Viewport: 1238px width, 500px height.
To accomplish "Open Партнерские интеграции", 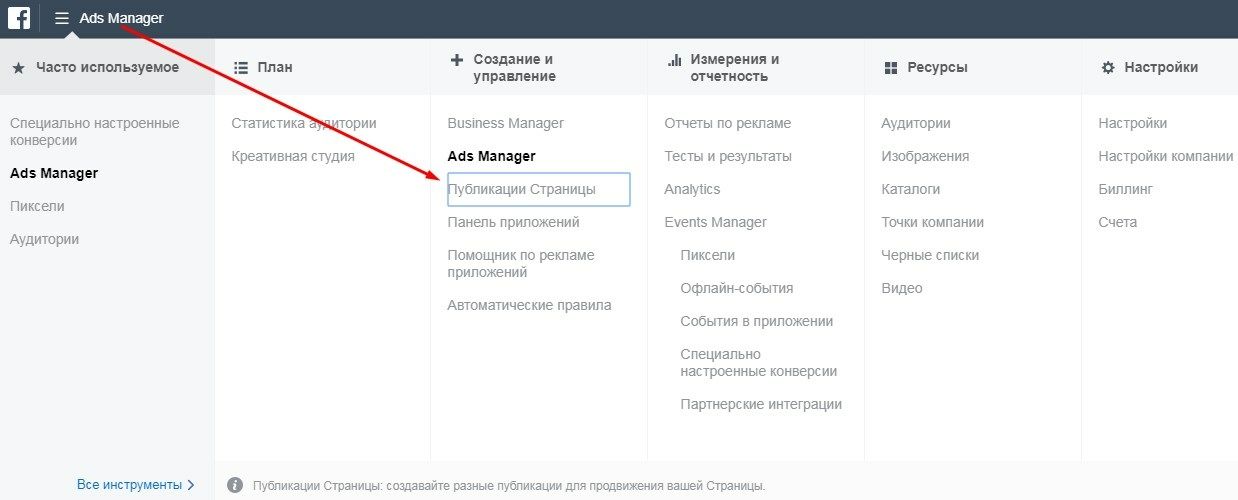I will point(761,404).
